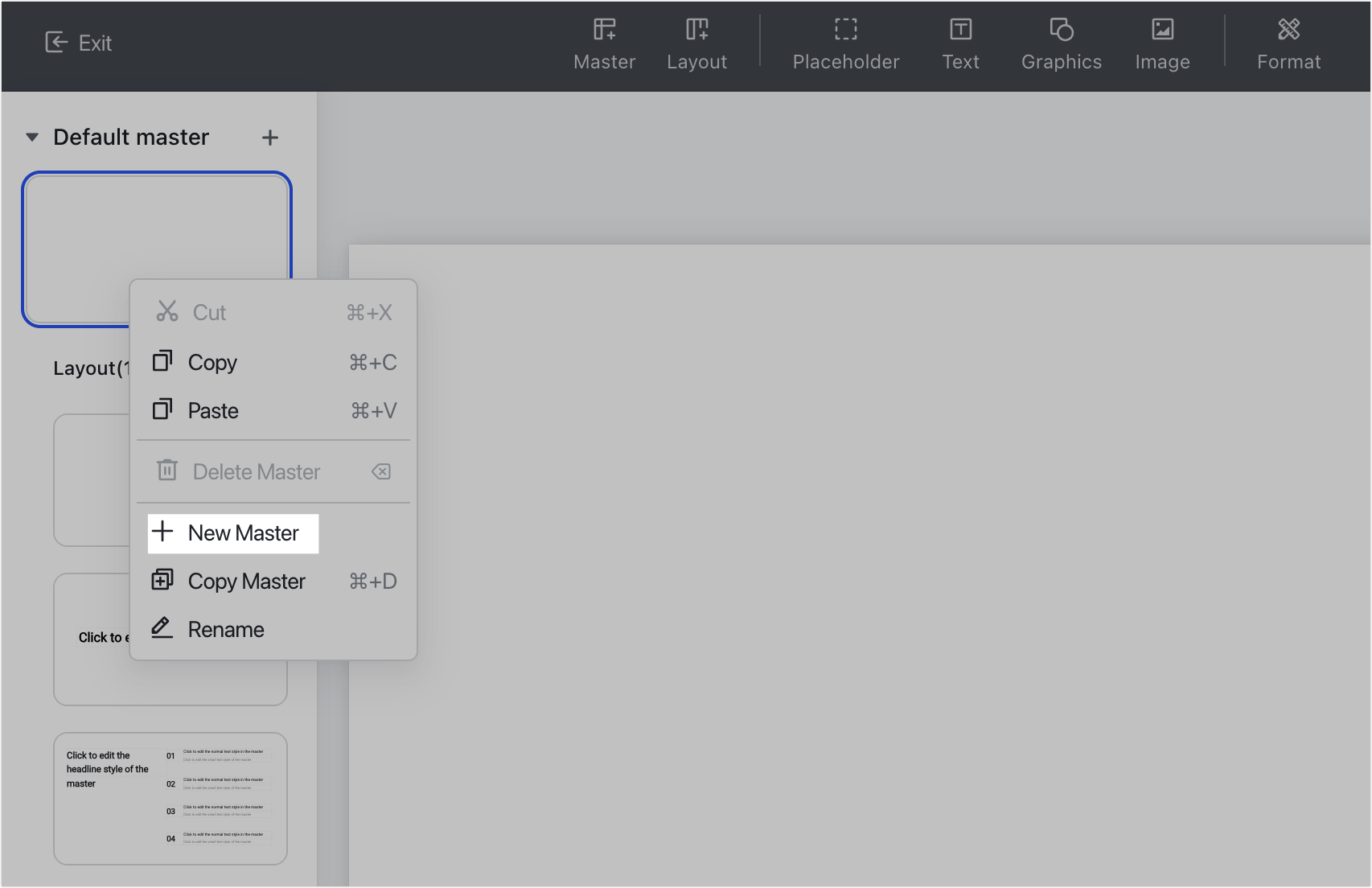
Task: Collapse the Default master section
Action: [x=32, y=138]
